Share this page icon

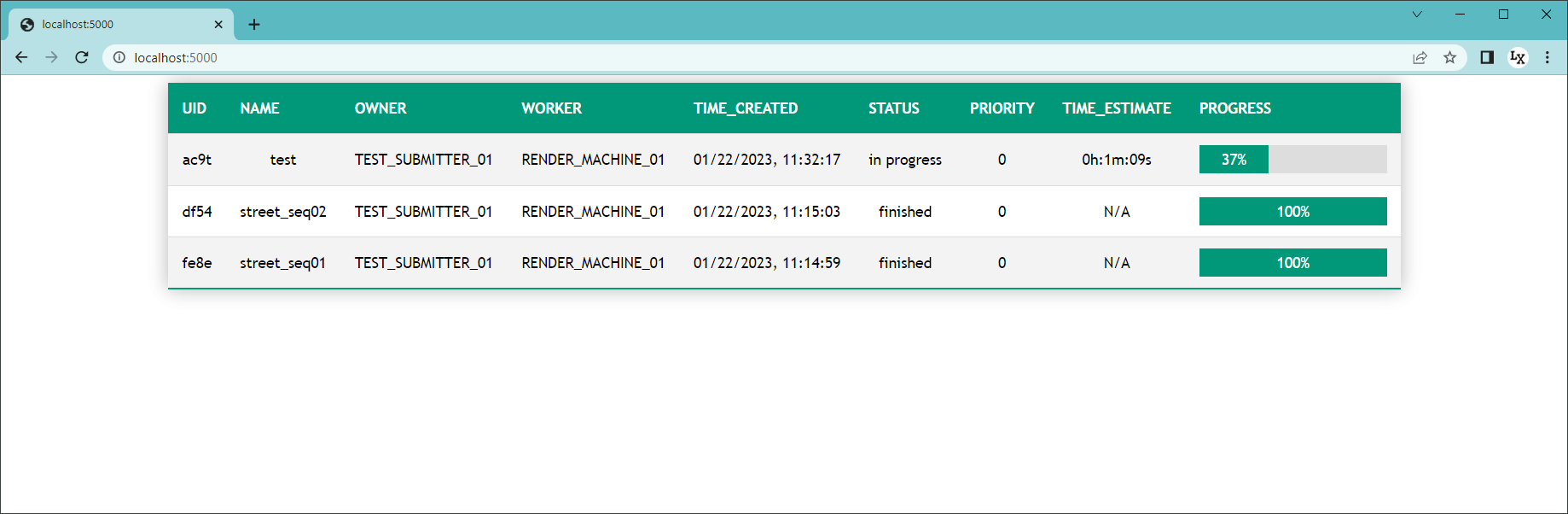tap(1420, 57)
